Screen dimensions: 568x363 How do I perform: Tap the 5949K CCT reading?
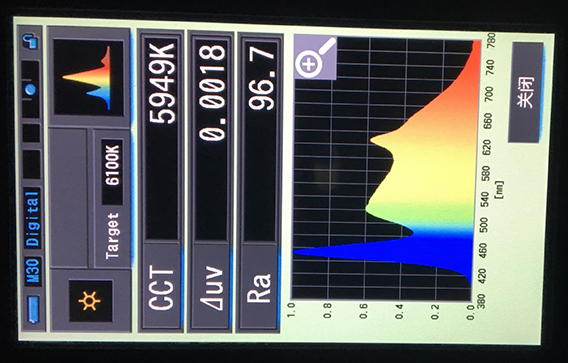(x=162, y=83)
